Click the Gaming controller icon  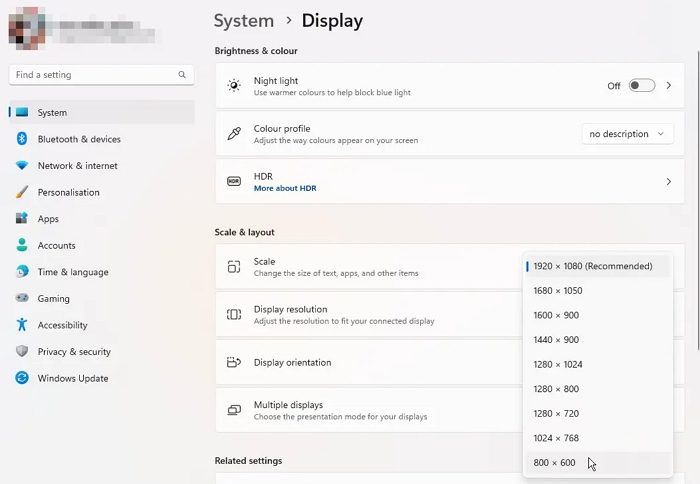tap(22, 298)
